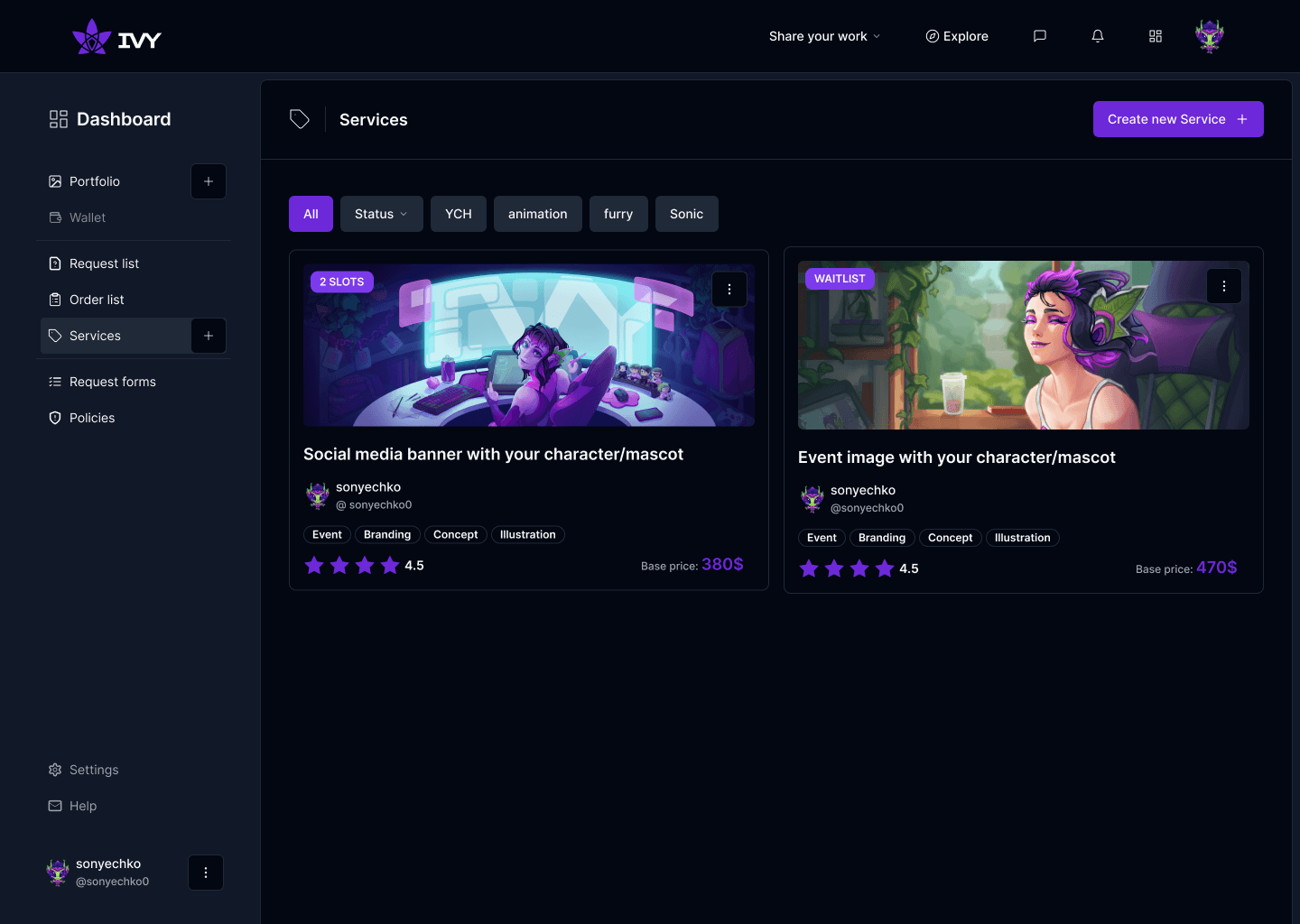Add new Portfolio item with plus button

(x=209, y=181)
